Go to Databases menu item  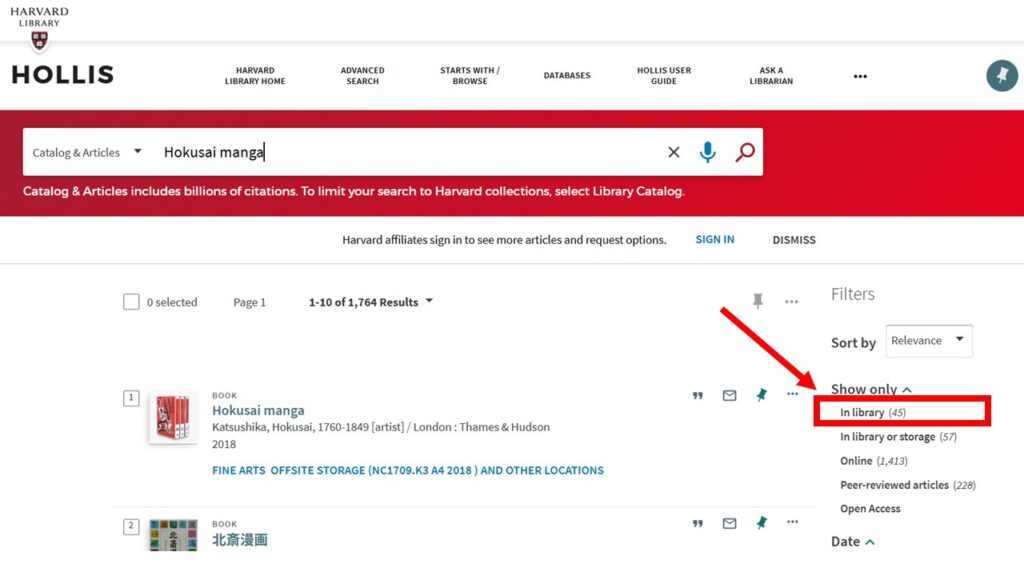coord(567,76)
